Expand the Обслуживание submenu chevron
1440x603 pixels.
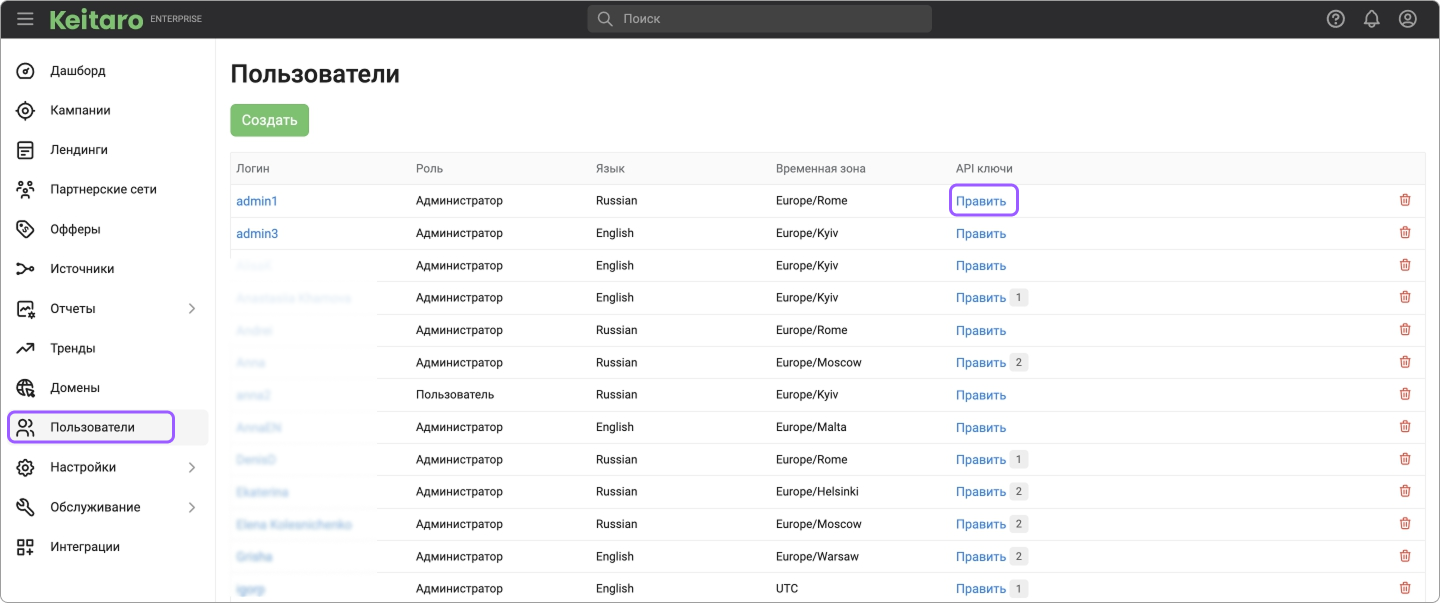pyautogui.click(x=192, y=507)
